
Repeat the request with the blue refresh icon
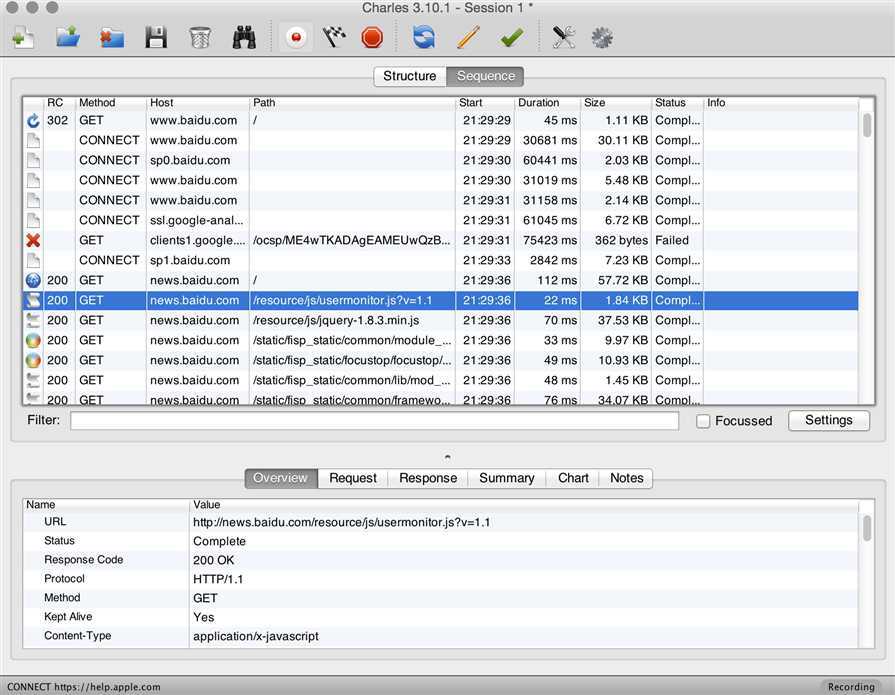[x=424, y=38]
